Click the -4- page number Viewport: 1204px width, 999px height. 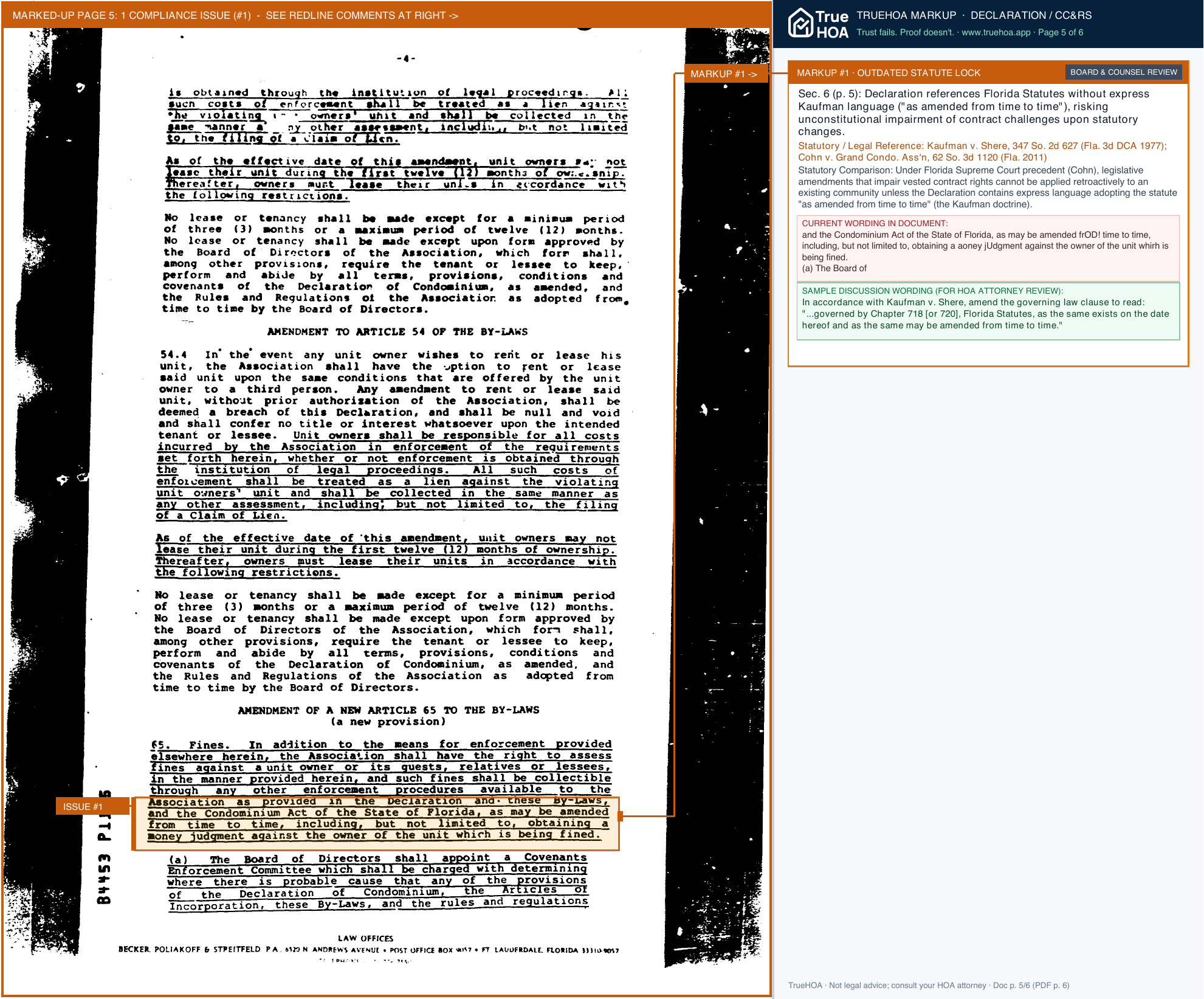[405, 59]
